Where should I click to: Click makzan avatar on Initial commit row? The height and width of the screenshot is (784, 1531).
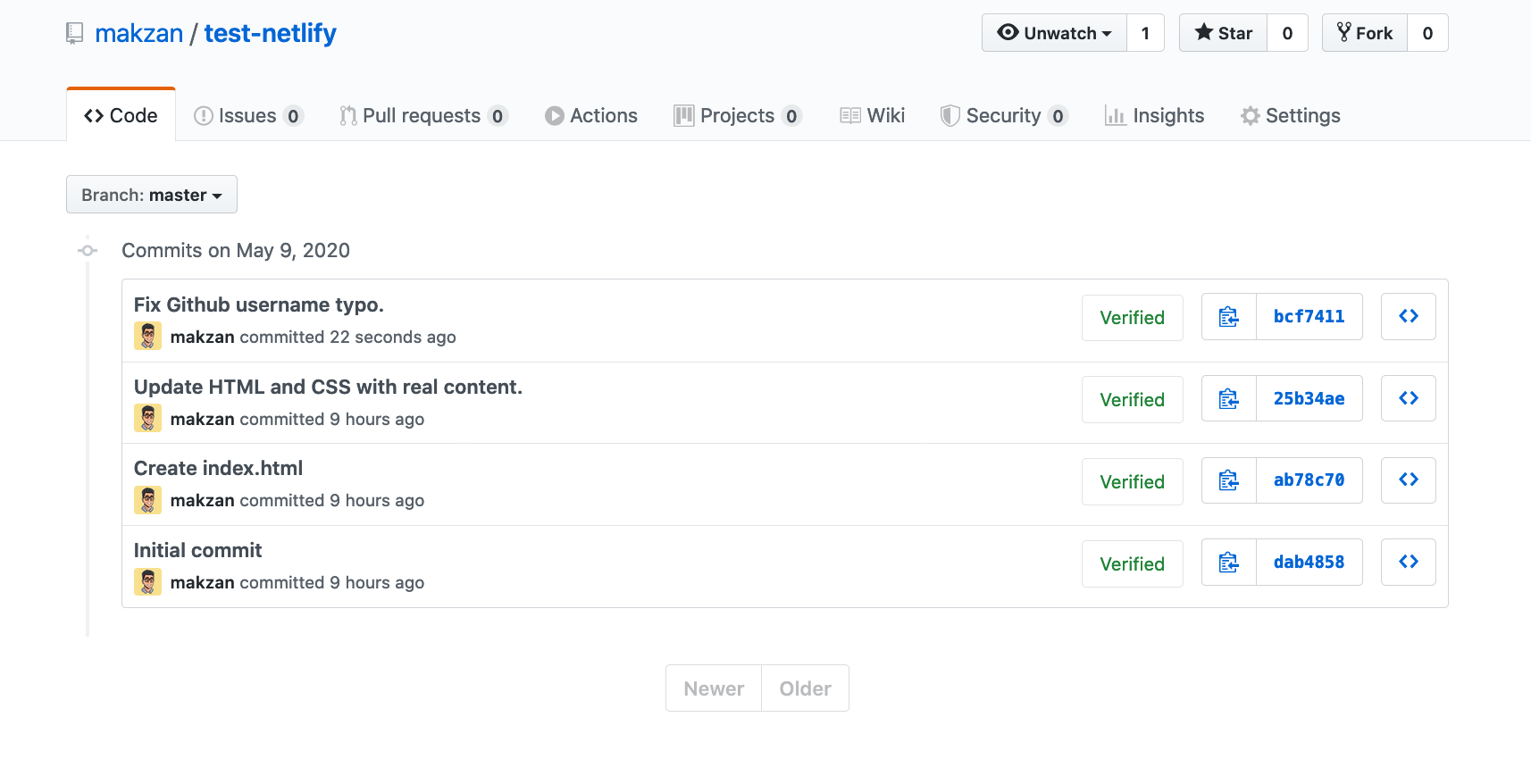[148, 582]
